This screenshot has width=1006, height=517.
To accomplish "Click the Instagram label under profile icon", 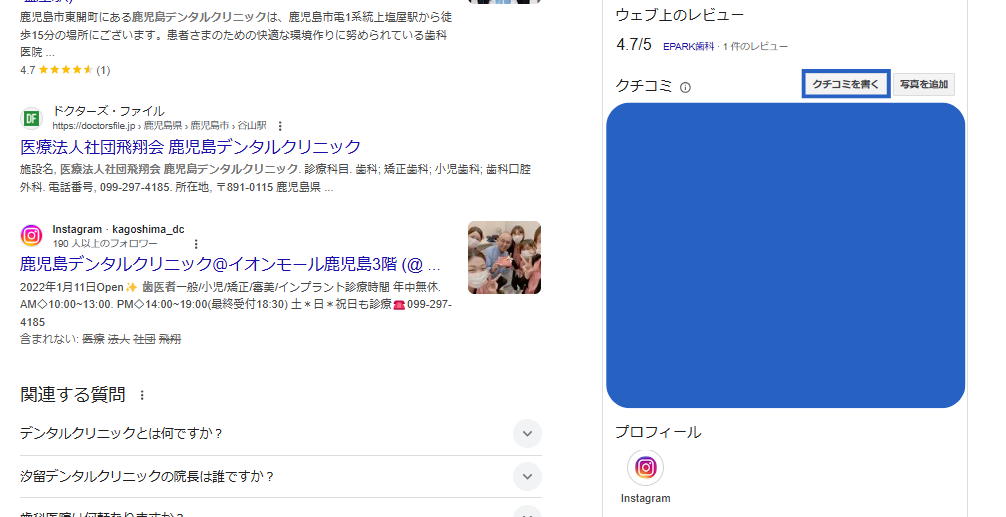I will (x=645, y=498).
